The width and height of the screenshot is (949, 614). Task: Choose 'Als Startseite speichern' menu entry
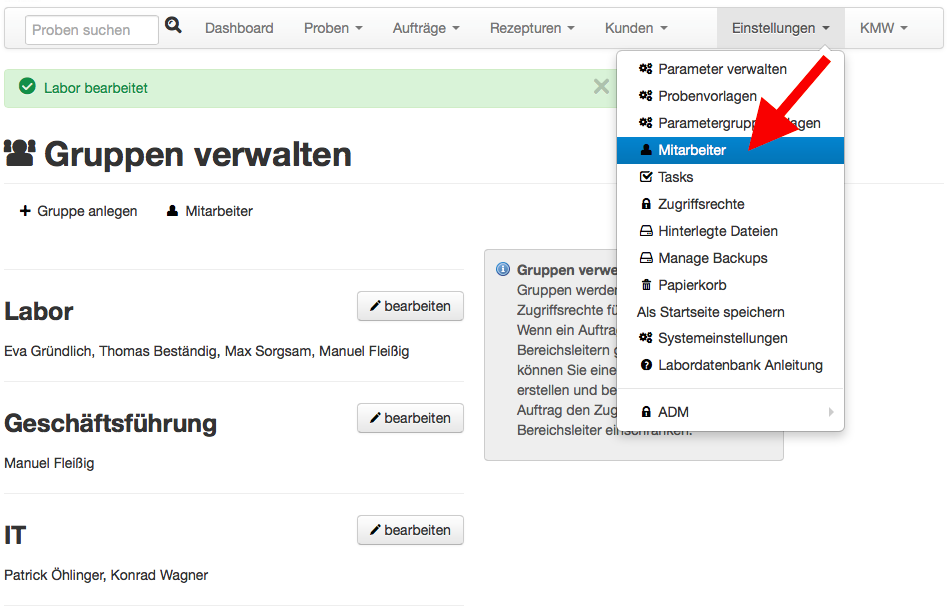(x=710, y=312)
